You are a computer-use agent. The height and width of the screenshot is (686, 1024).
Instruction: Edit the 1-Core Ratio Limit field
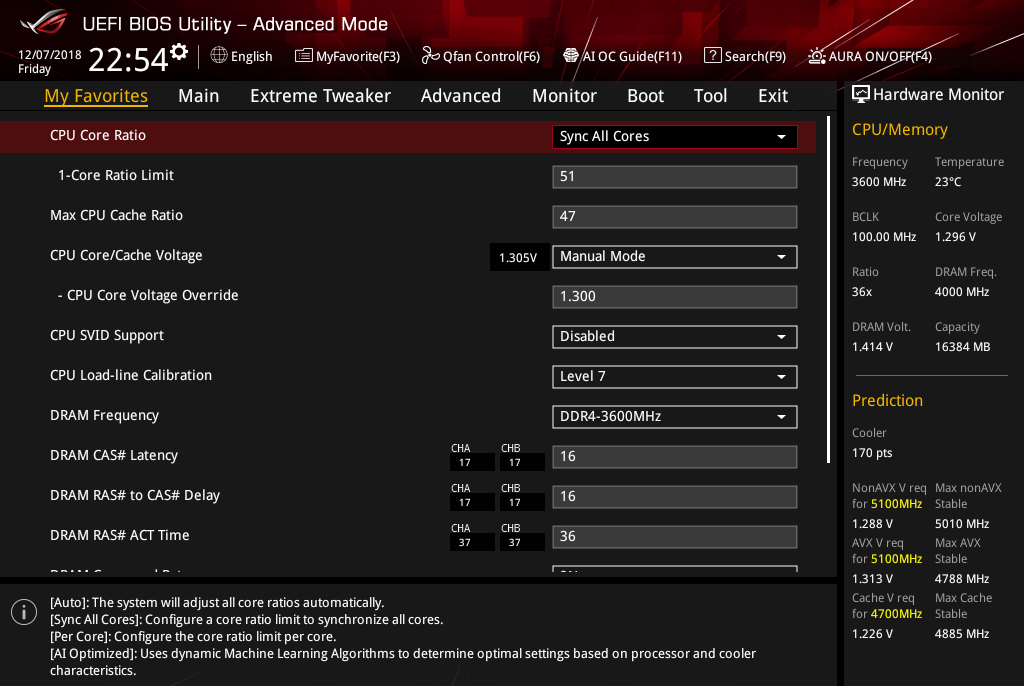pos(675,176)
